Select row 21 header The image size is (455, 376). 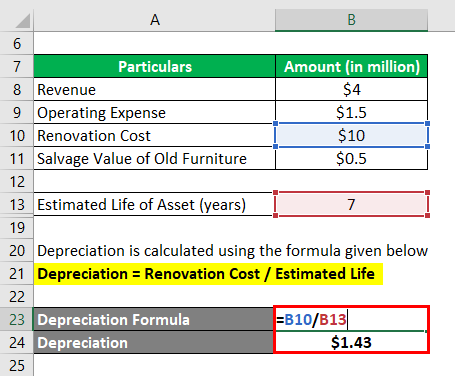(17, 274)
